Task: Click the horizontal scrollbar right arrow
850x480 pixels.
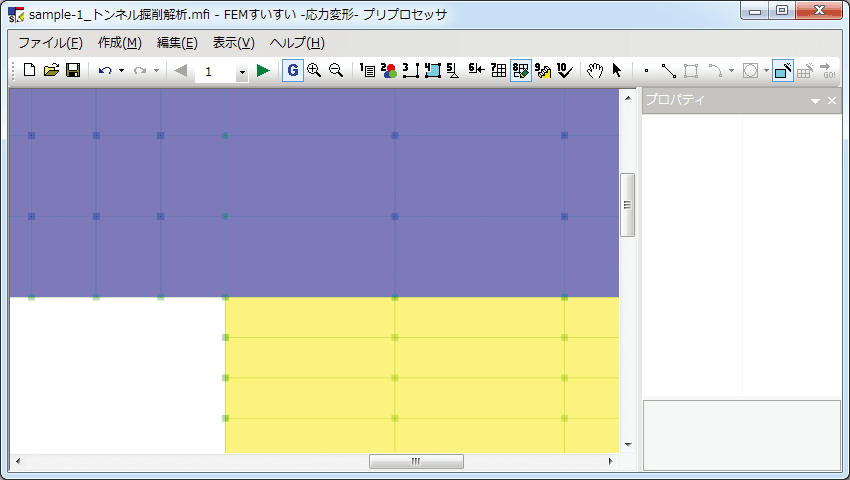Action: coord(610,461)
